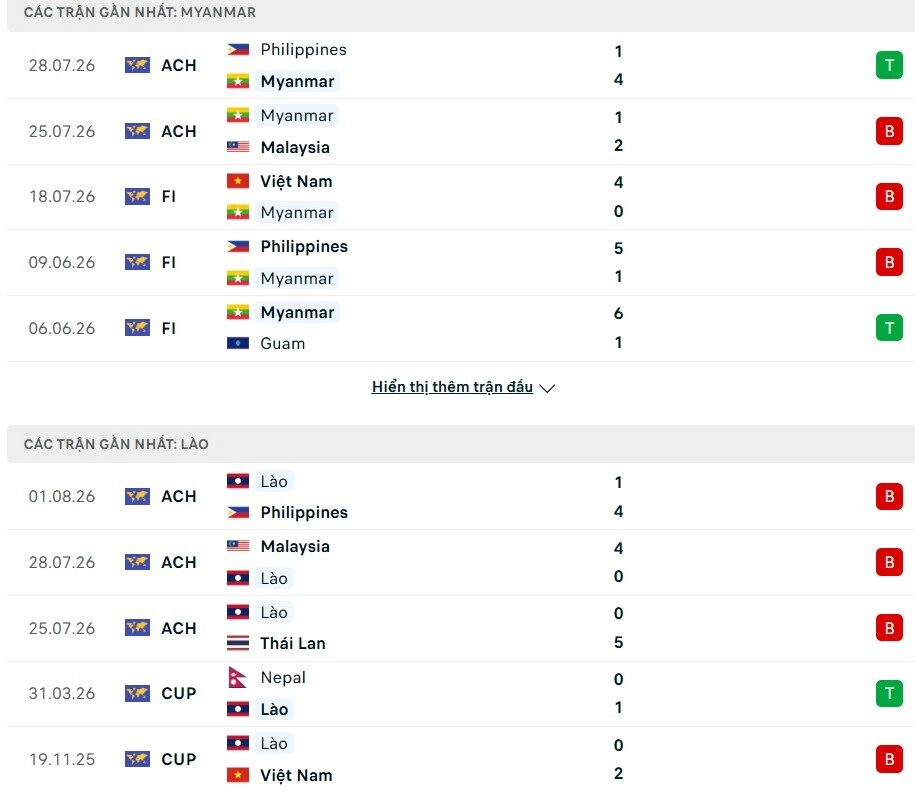
Task: Click the Guam flag icon
Action: (x=238, y=343)
